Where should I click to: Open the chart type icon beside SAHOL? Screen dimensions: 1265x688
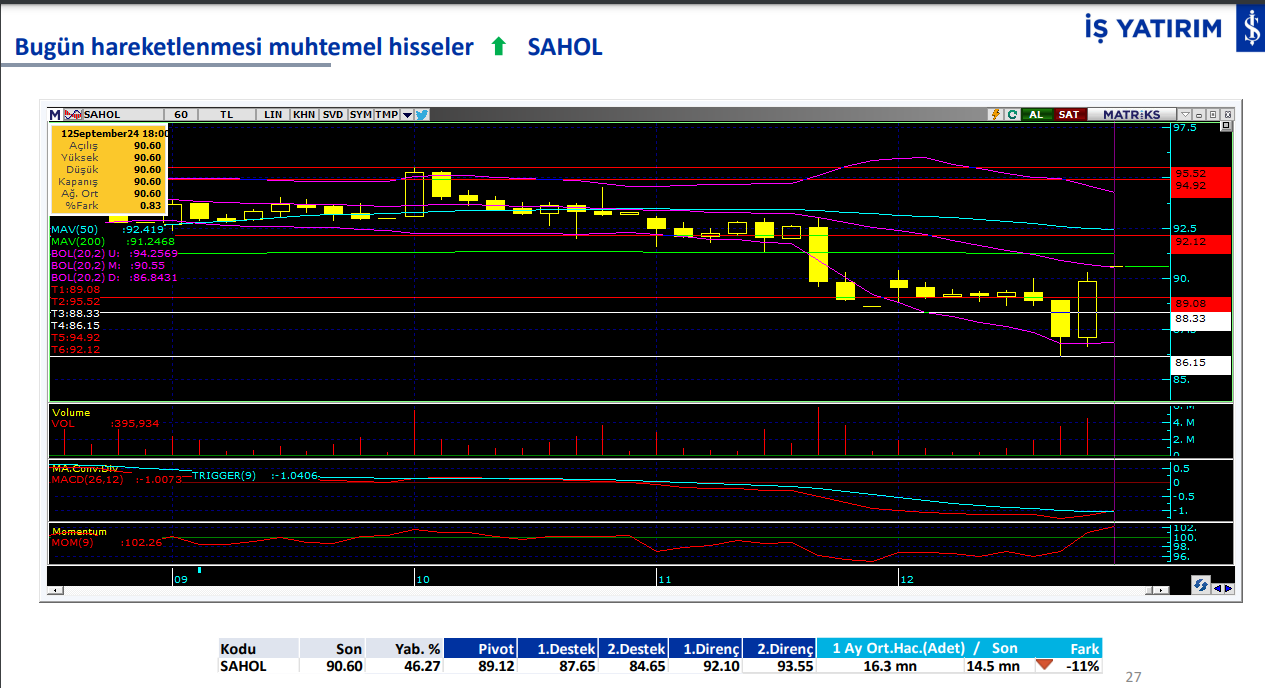tap(74, 115)
